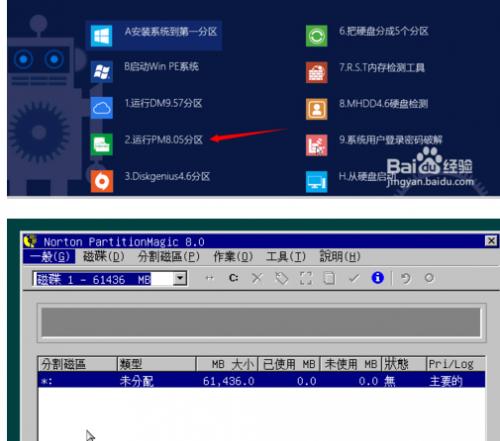500x441 pixels.
Task: Click the label tag toolbar icon
Action: point(281,278)
